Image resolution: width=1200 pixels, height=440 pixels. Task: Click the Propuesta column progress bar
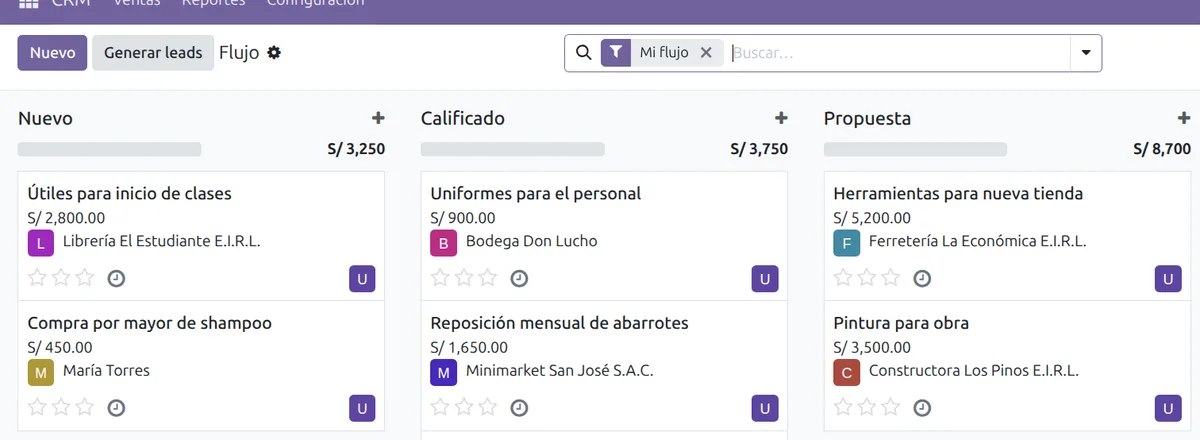915,149
